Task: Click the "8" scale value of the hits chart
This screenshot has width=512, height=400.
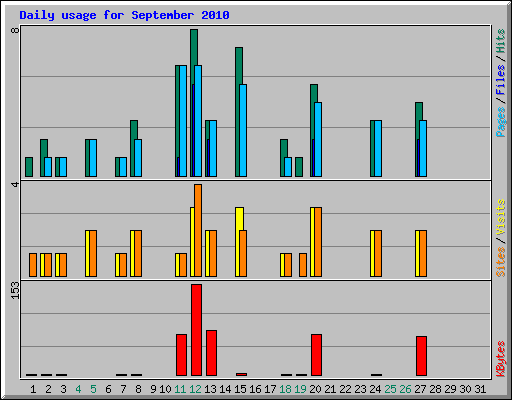Action: pos(15,30)
